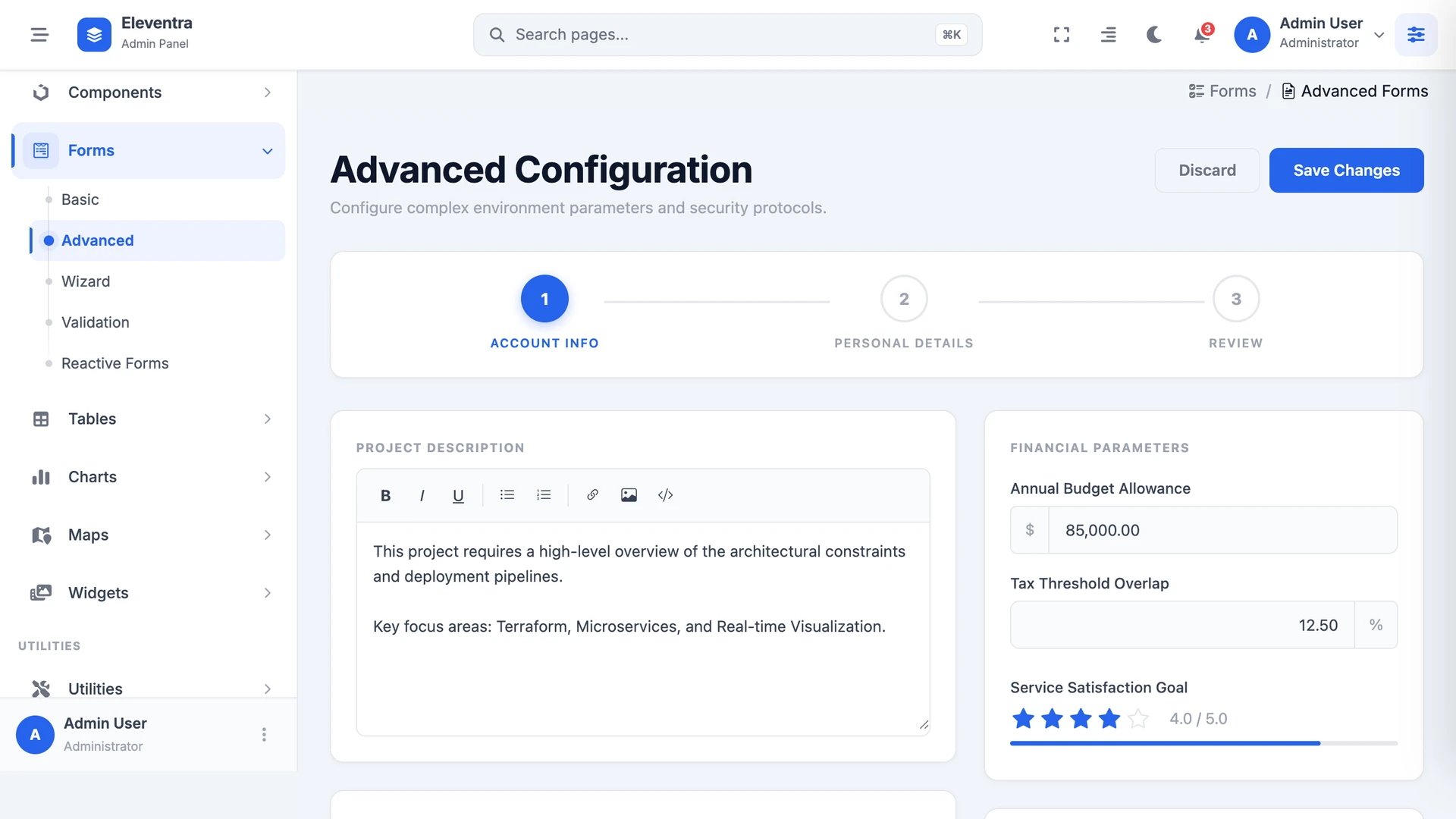Image resolution: width=1456 pixels, height=819 pixels.
Task: Toggle code view in editor
Action: (x=665, y=495)
